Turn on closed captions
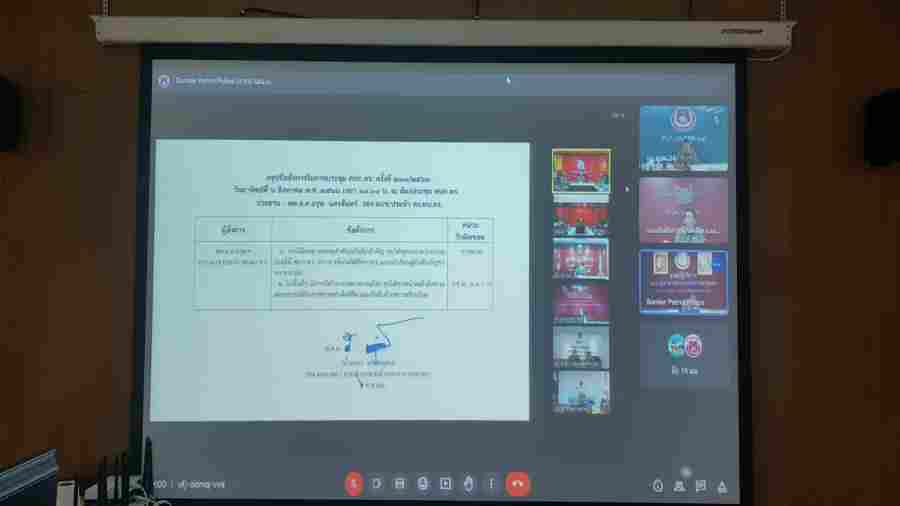 coord(399,484)
